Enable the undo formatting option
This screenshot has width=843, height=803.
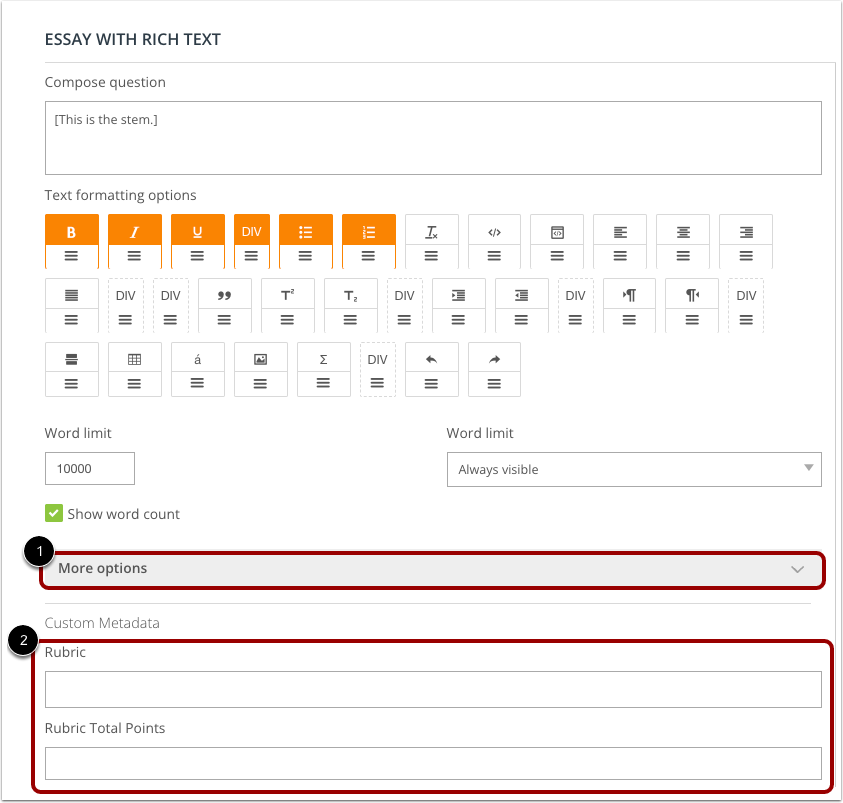431,358
